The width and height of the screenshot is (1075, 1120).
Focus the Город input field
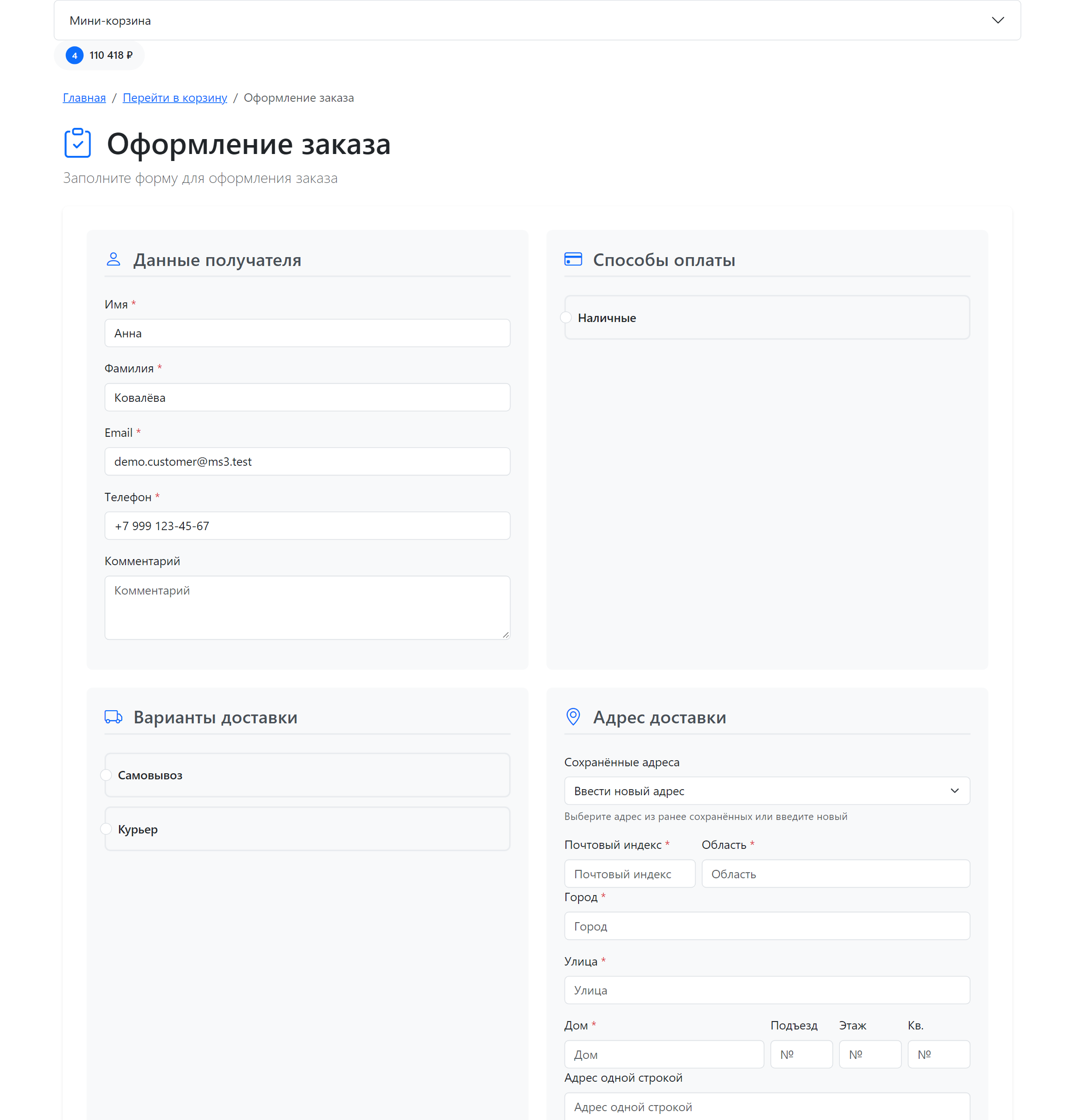[767, 926]
